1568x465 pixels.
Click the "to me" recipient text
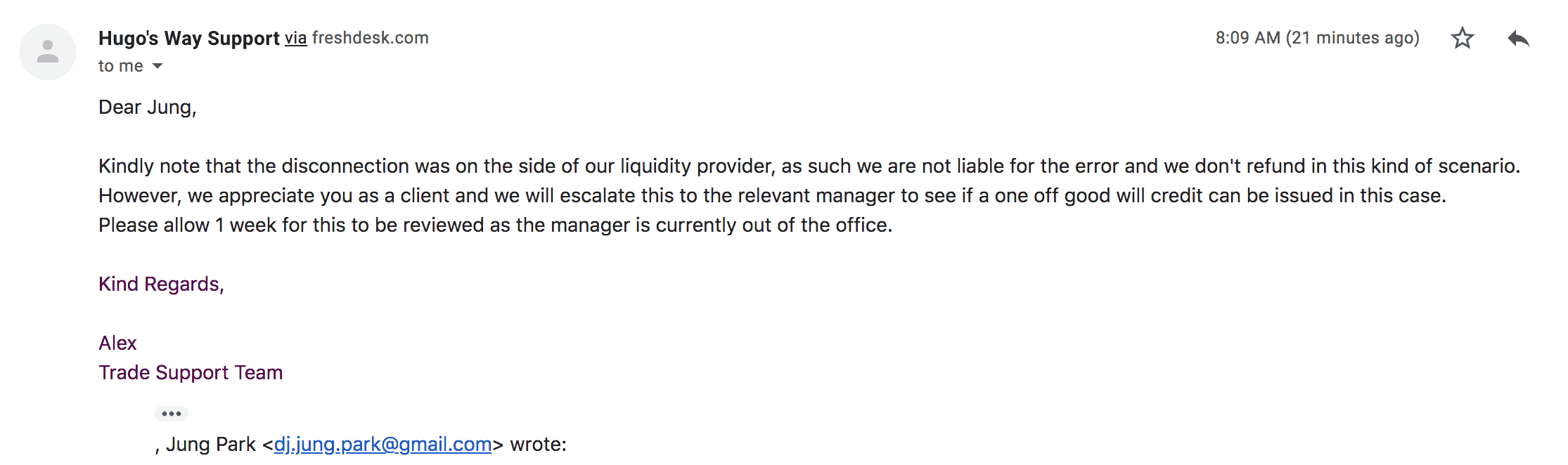pos(121,66)
